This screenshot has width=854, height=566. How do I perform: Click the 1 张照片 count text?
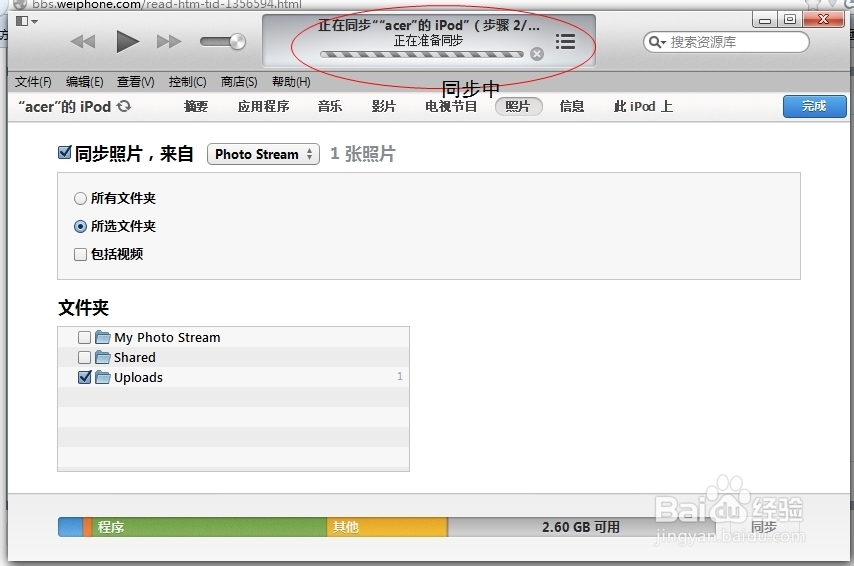point(363,154)
